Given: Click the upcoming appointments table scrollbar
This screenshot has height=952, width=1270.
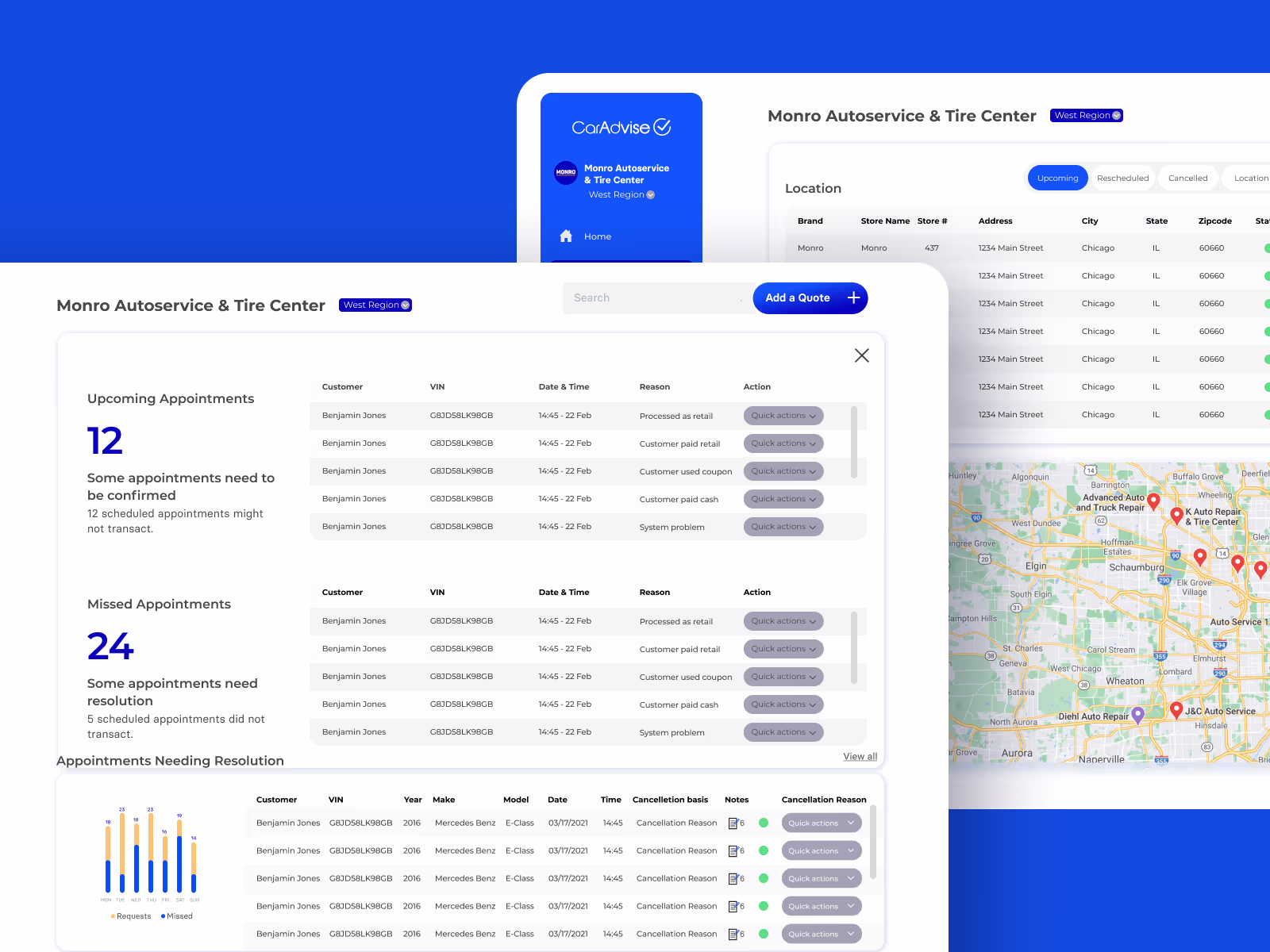Looking at the screenshot, I should tap(854, 443).
